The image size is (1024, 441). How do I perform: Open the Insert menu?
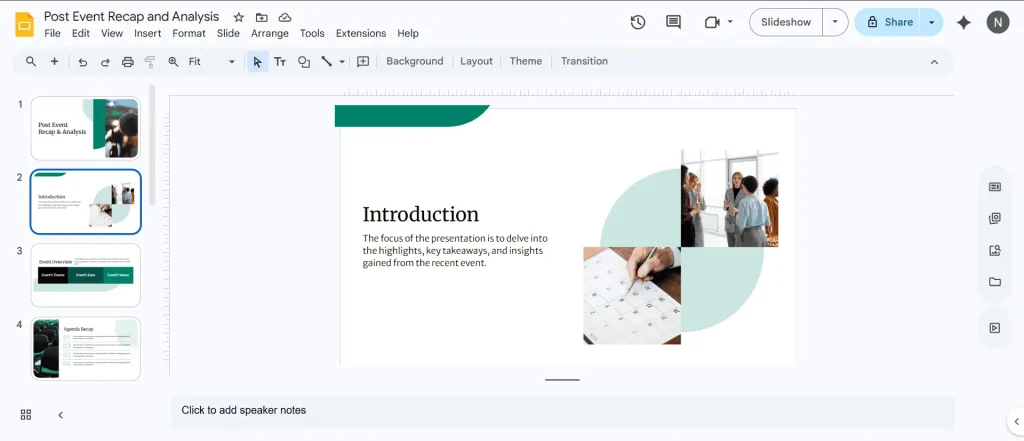pyautogui.click(x=148, y=33)
